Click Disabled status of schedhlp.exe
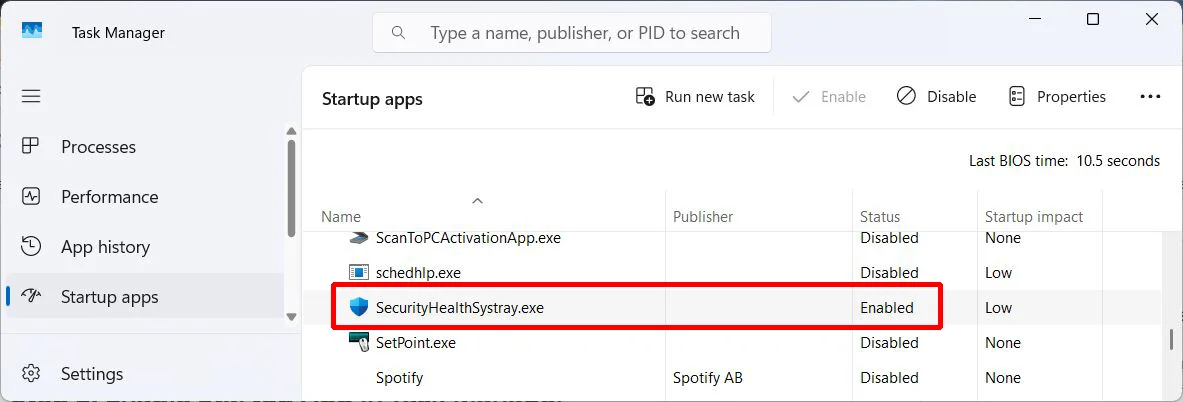Image resolution: width=1183 pixels, height=402 pixels. pyautogui.click(x=890, y=272)
